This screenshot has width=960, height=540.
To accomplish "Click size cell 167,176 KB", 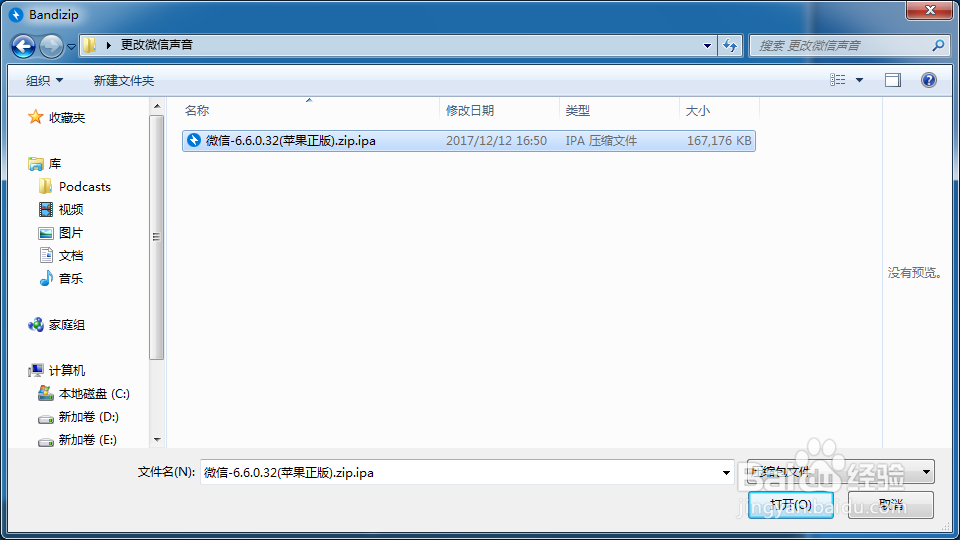I will point(719,141).
